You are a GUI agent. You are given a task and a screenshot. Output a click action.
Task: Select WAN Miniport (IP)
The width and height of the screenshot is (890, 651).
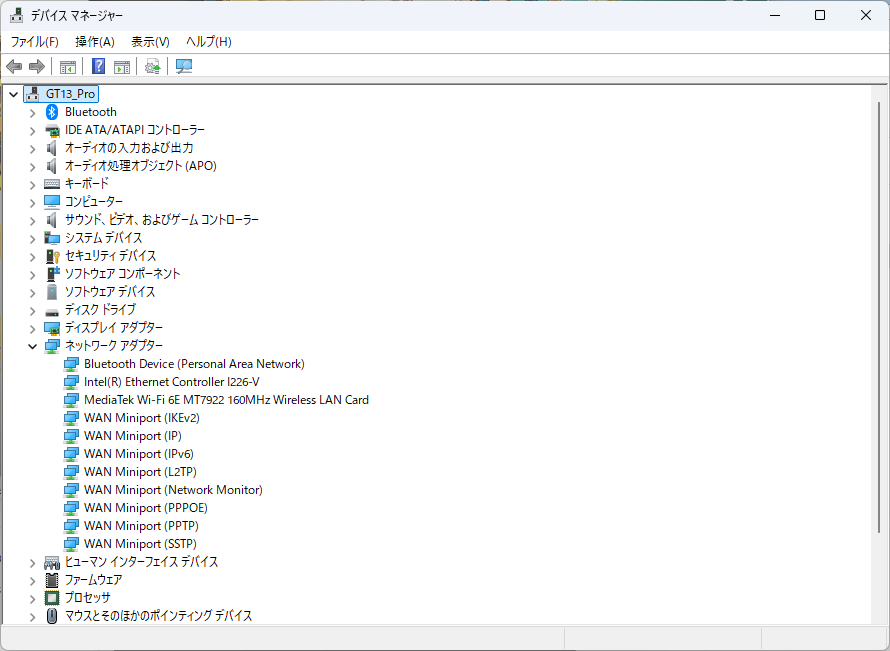coord(133,436)
